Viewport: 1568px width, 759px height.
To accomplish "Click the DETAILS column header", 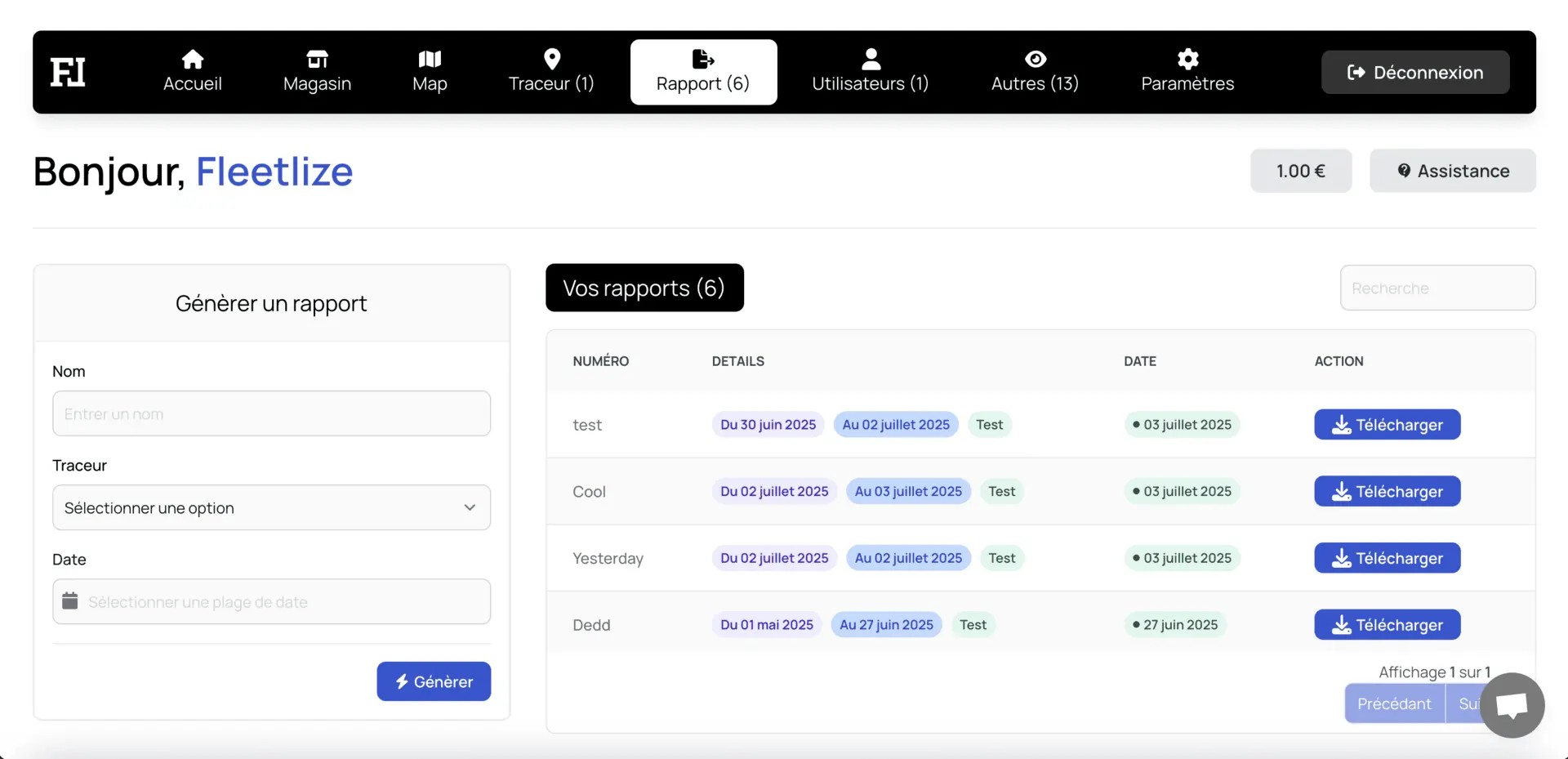I will [738, 361].
